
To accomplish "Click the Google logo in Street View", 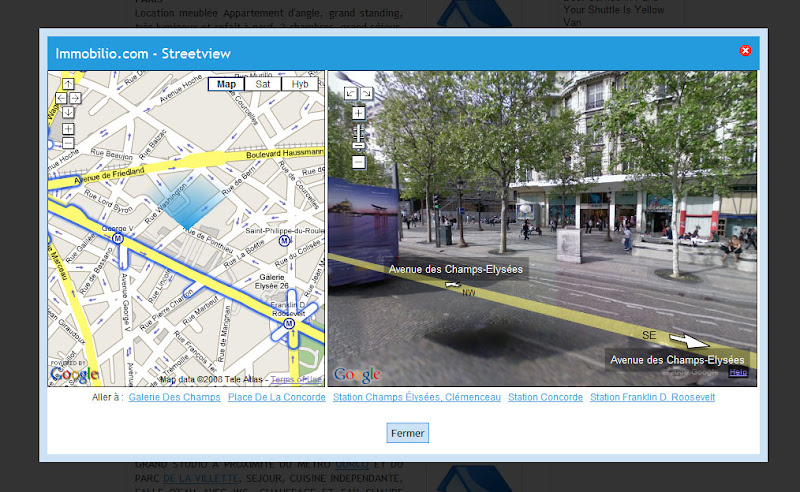I will 357,375.
